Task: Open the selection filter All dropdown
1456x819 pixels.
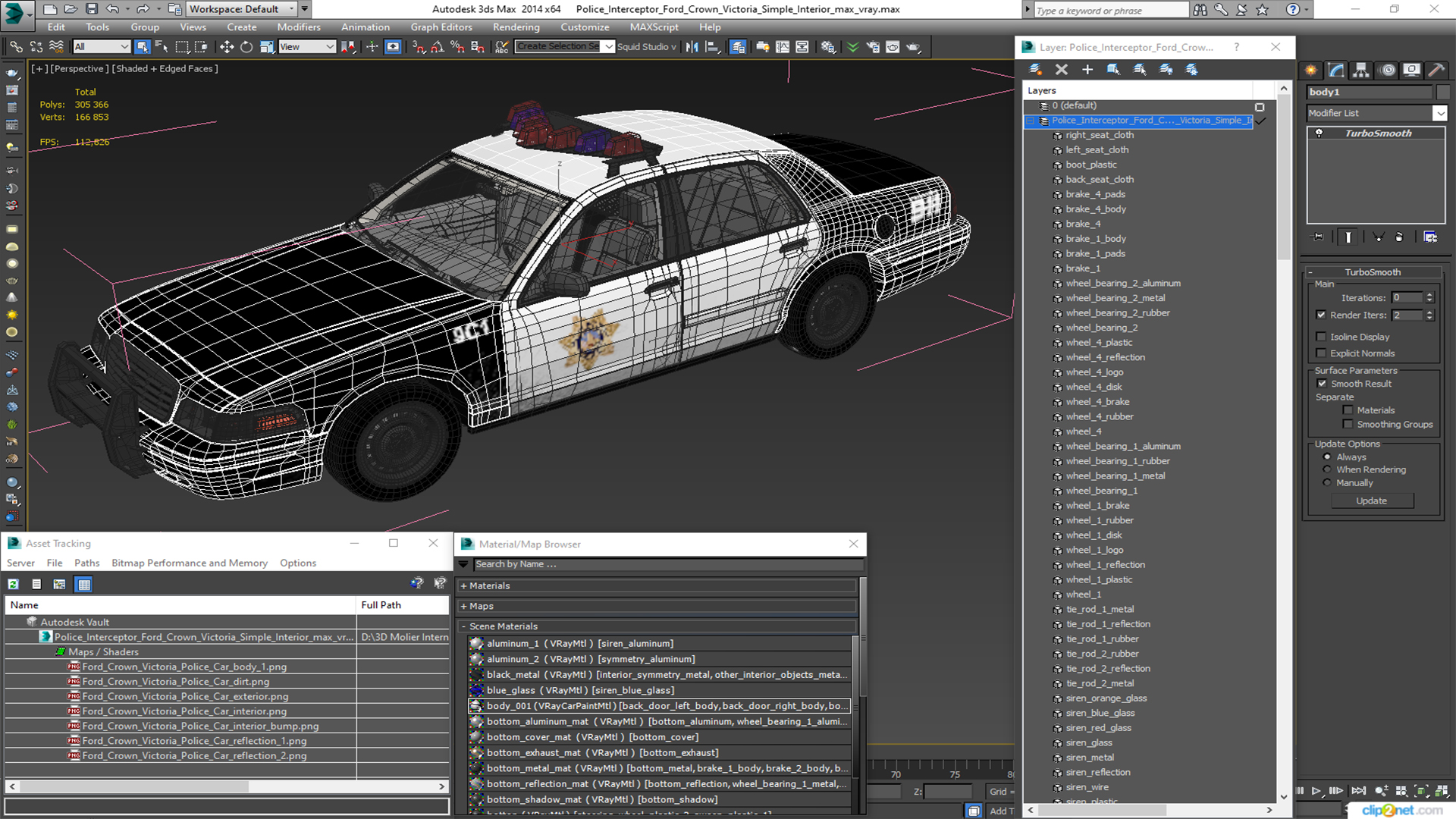Action: 102,47
